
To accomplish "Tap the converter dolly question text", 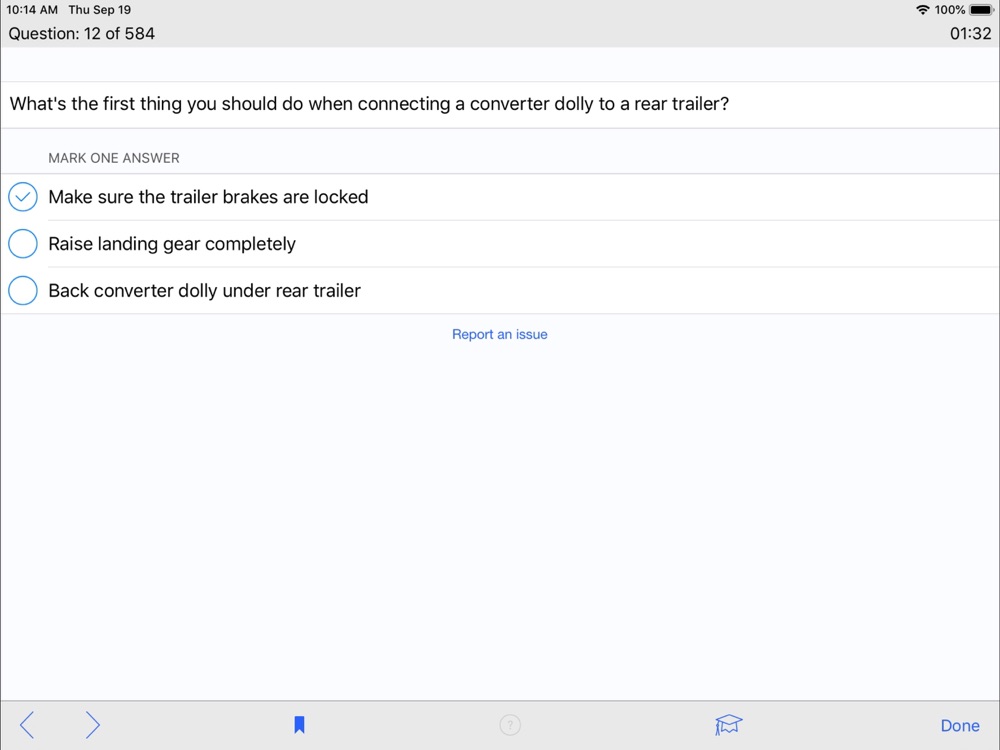I will point(369,104).
